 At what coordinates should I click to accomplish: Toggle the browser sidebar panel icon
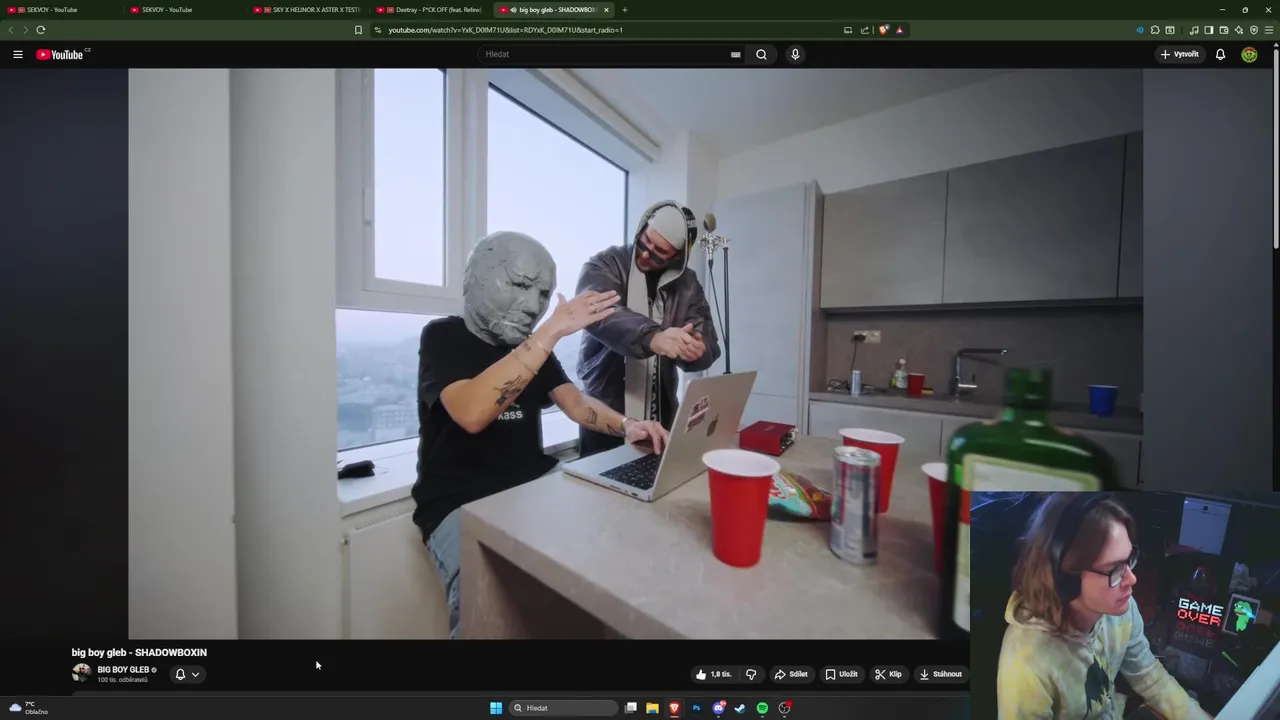1209,30
